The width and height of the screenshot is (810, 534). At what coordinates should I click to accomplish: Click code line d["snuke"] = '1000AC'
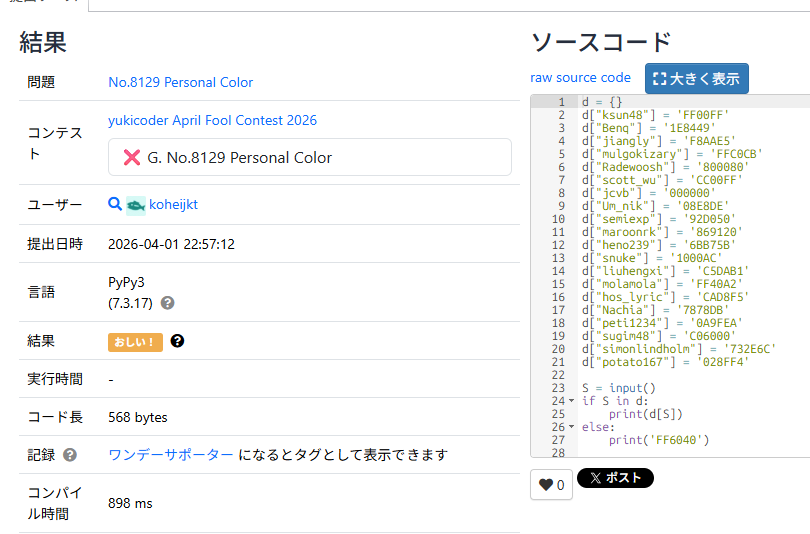point(652,258)
